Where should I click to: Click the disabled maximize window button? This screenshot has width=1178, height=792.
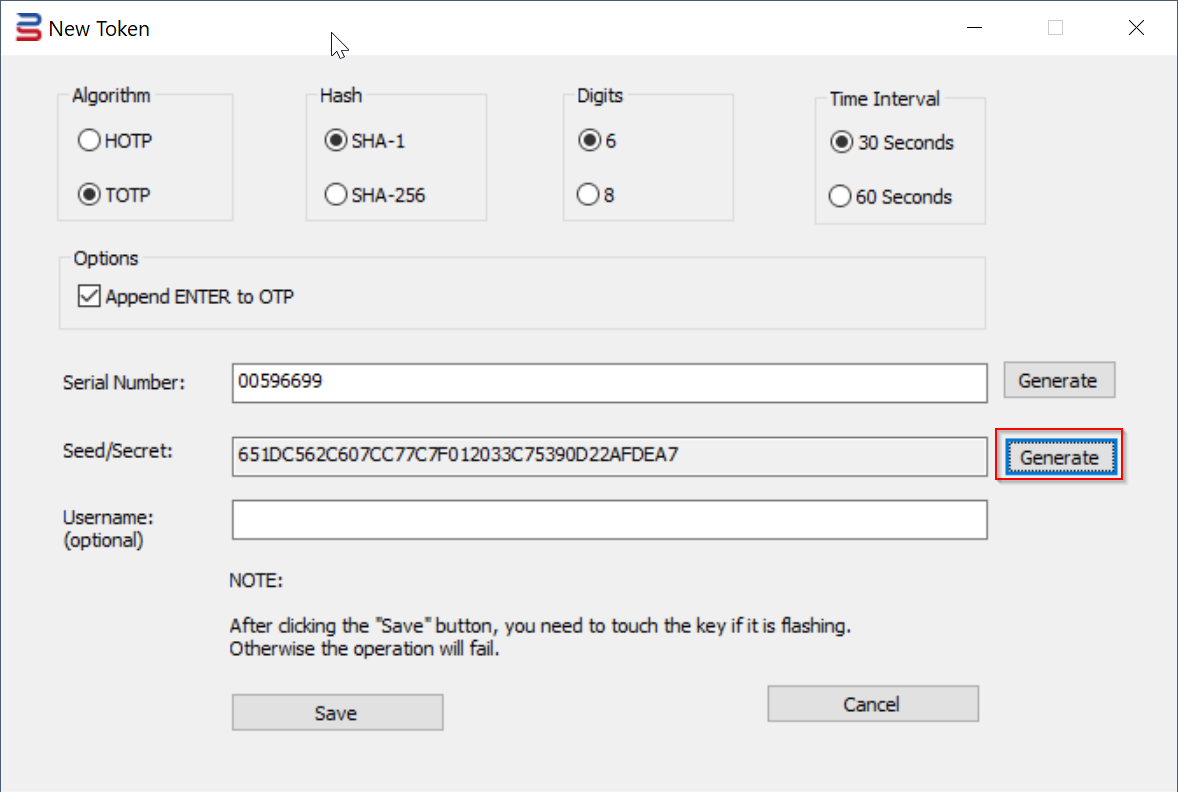1055,28
